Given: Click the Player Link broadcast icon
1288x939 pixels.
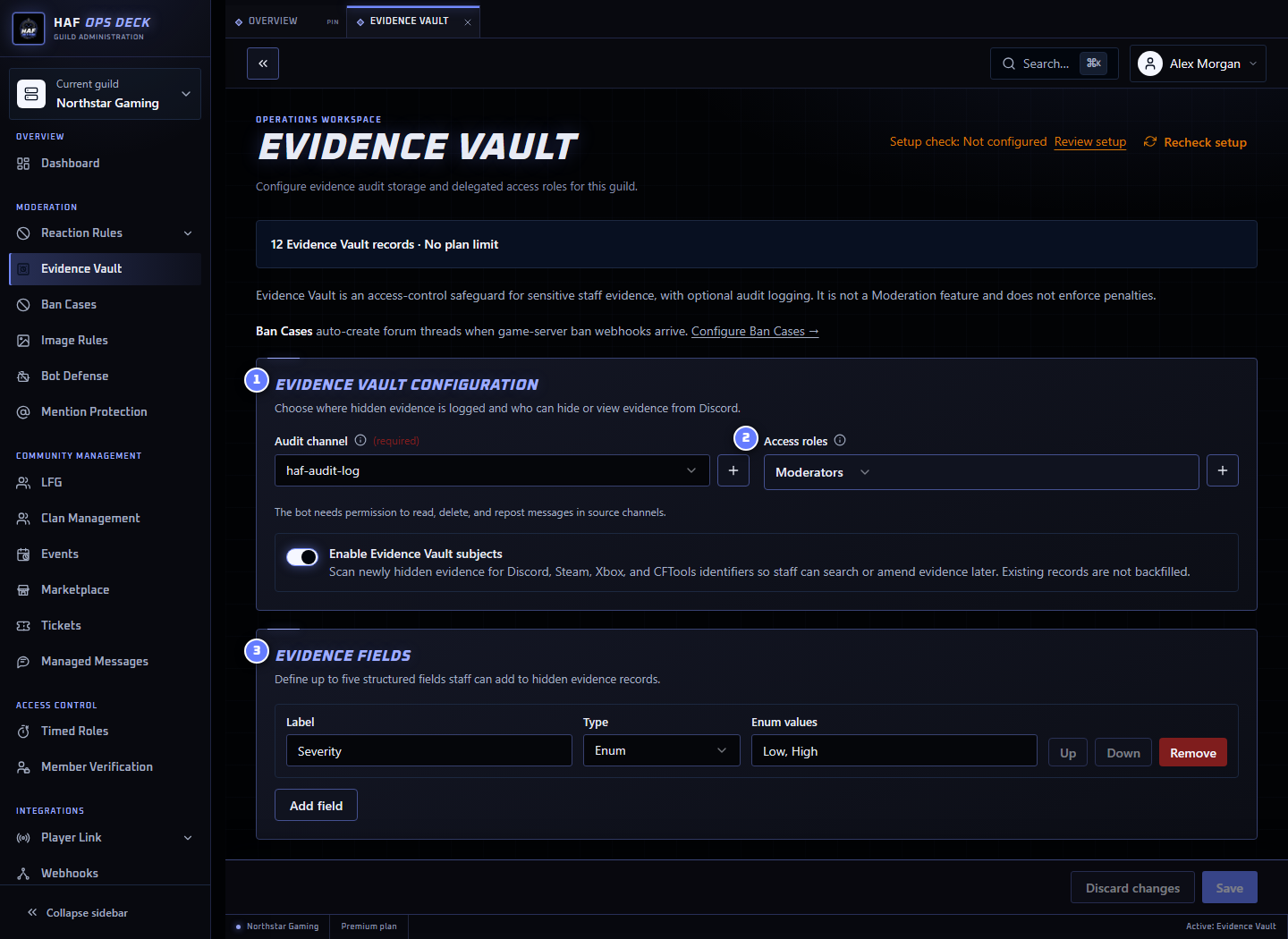Looking at the screenshot, I should click(x=23, y=838).
